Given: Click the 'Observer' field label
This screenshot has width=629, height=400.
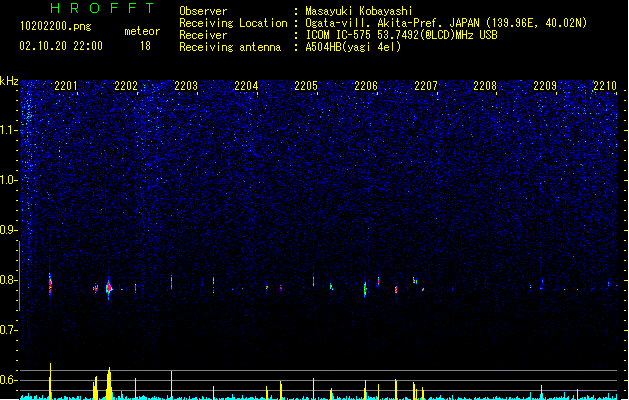Looking at the screenshot, I should coord(203,11).
